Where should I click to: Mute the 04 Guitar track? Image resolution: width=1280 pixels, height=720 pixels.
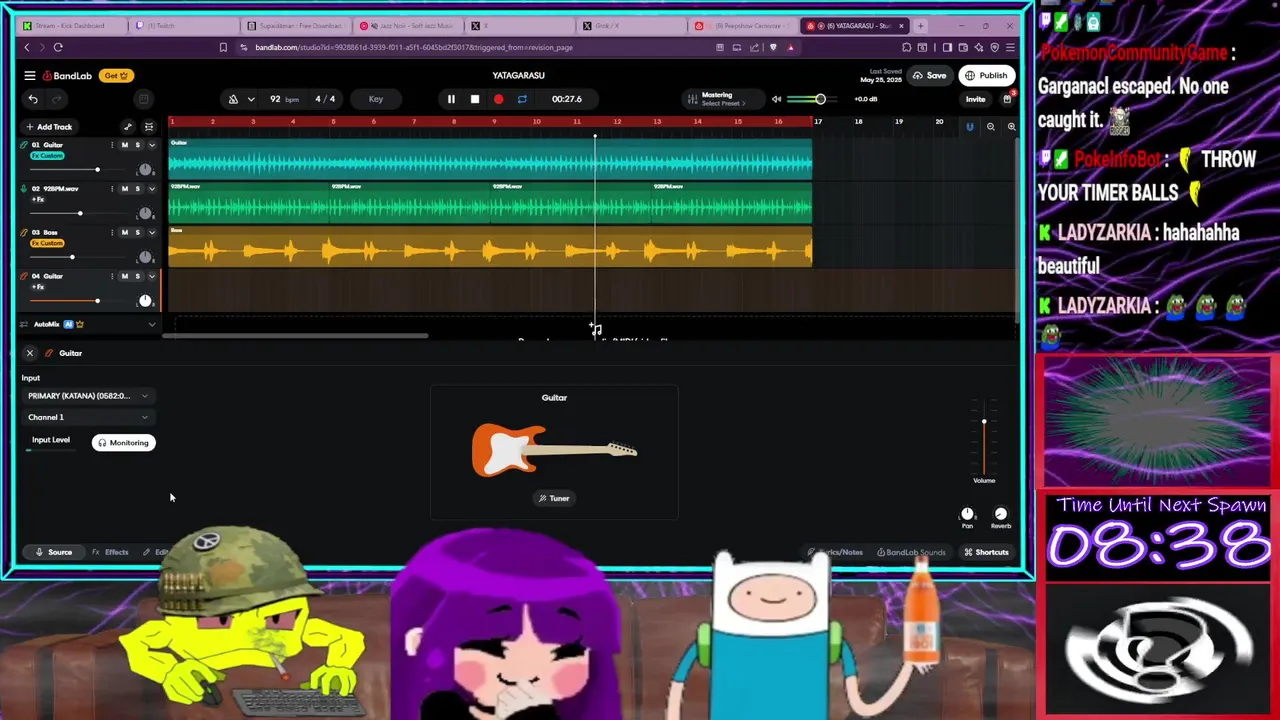(125, 276)
